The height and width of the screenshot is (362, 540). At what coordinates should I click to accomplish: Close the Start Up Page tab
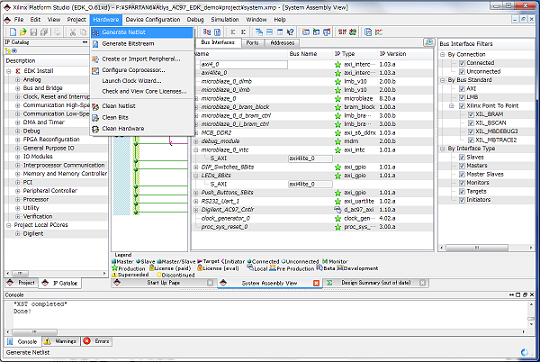tap(210, 283)
